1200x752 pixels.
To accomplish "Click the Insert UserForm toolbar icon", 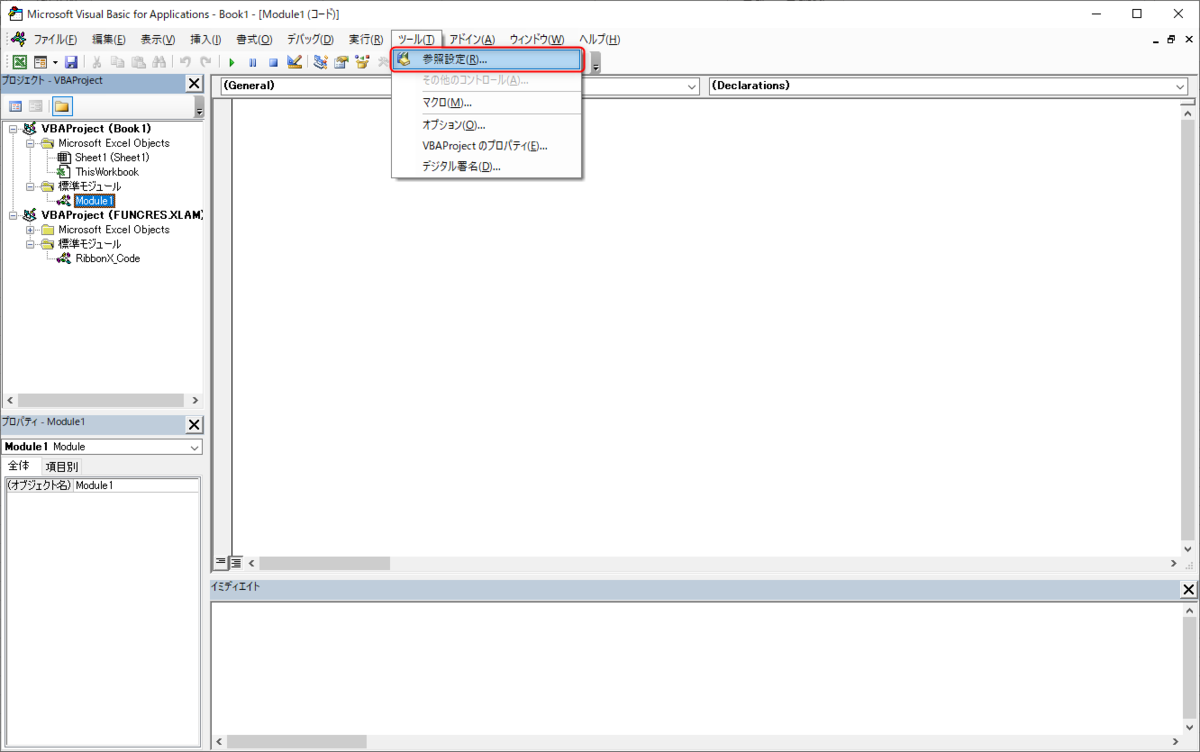I will tap(40, 62).
